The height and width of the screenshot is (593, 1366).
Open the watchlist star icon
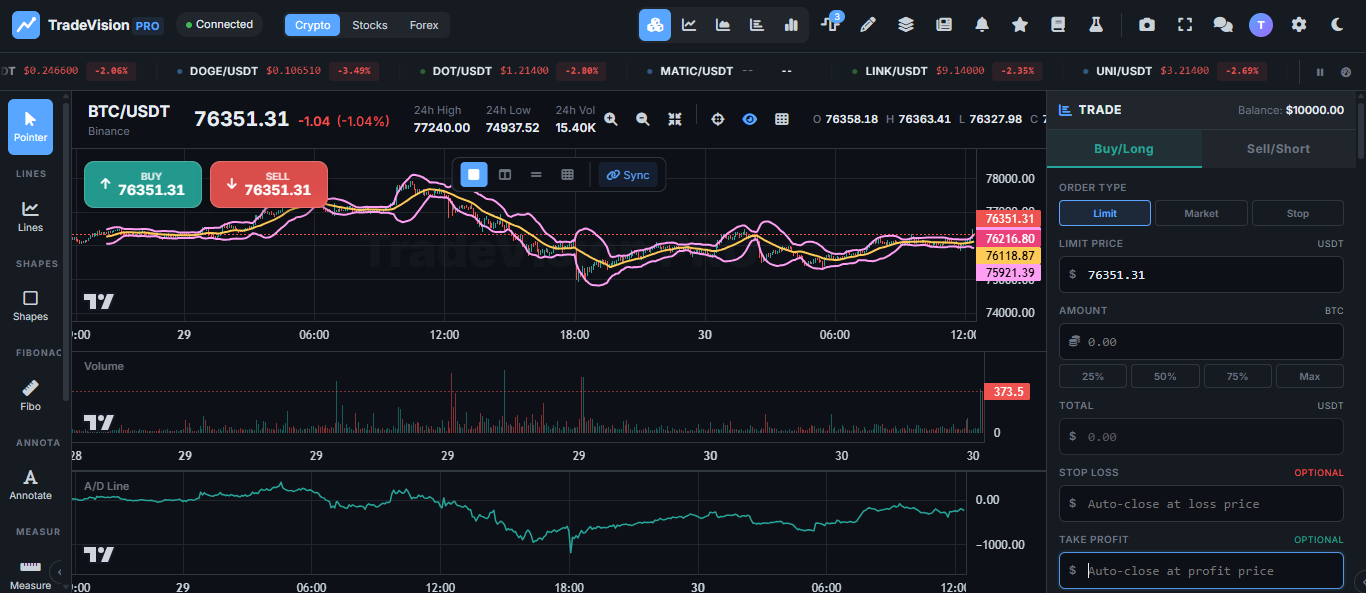click(1020, 25)
